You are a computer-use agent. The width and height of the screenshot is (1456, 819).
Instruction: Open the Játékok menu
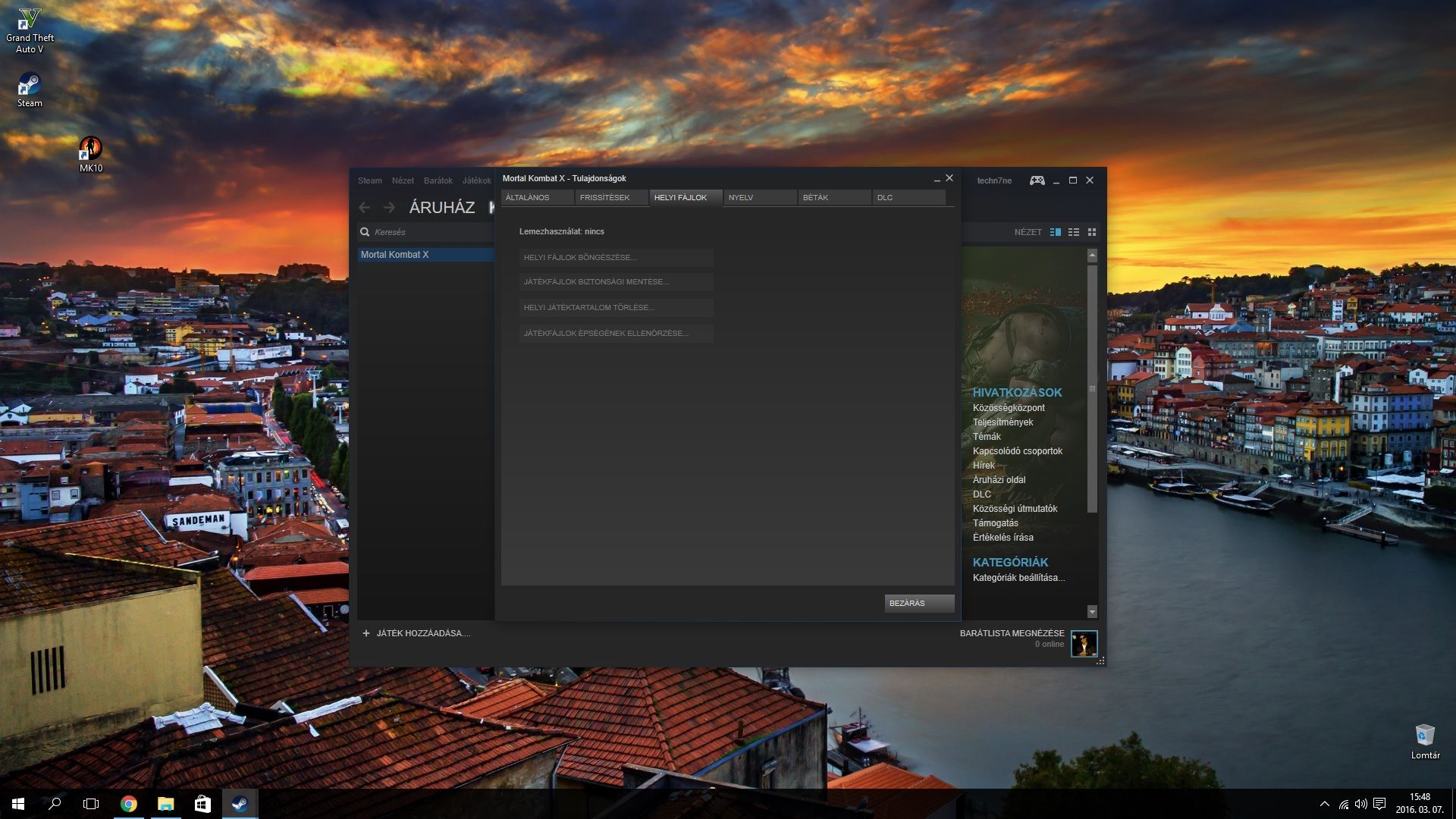[x=476, y=180]
